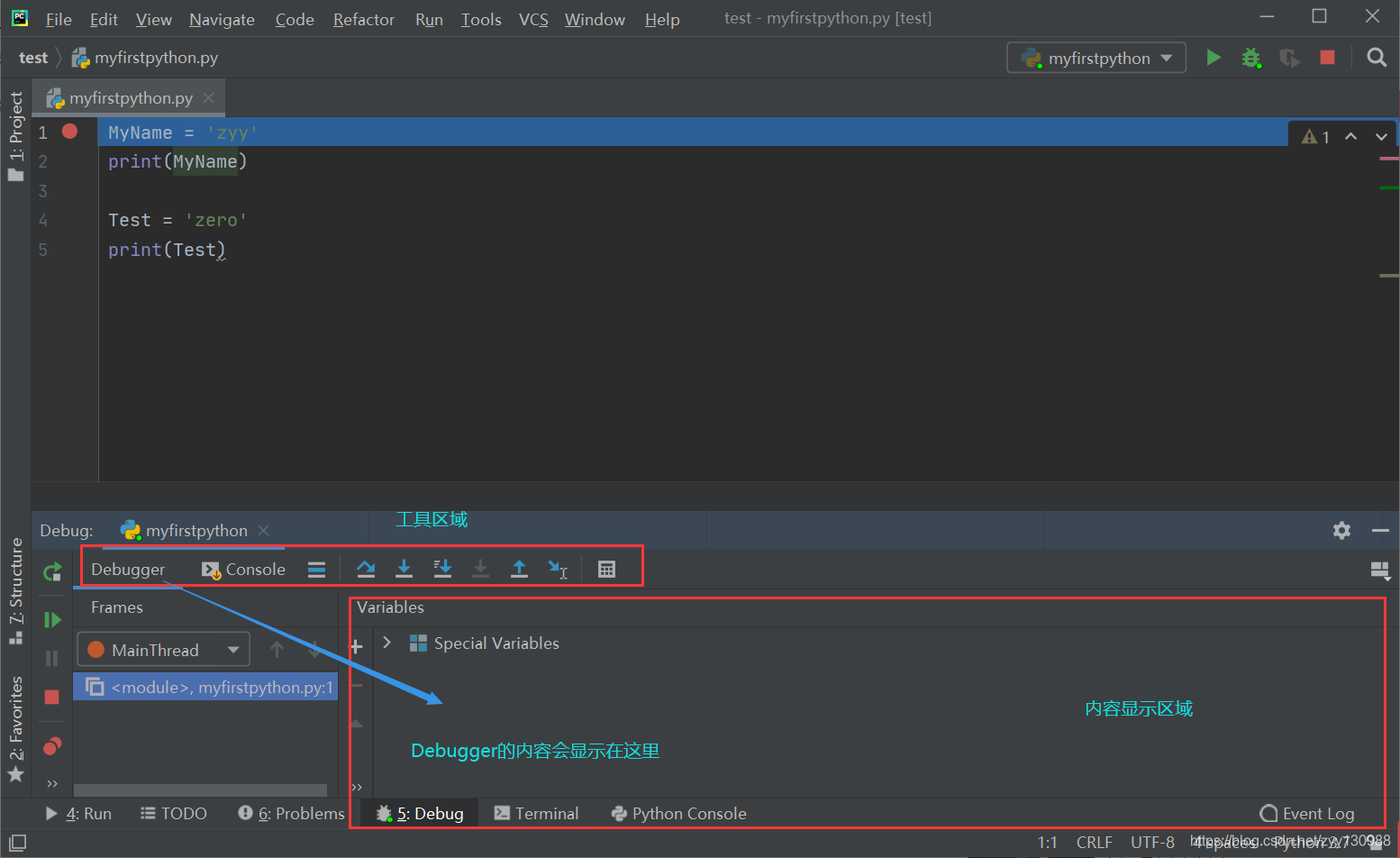Screen dimensions: 1400x858
Task: Open Evaluate Expression calculator icon
Action: click(606, 570)
